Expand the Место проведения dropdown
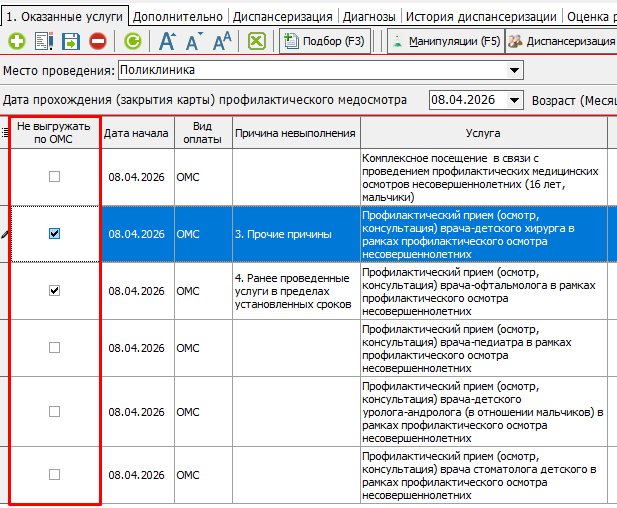The height and width of the screenshot is (508, 617). coord(515,71)
